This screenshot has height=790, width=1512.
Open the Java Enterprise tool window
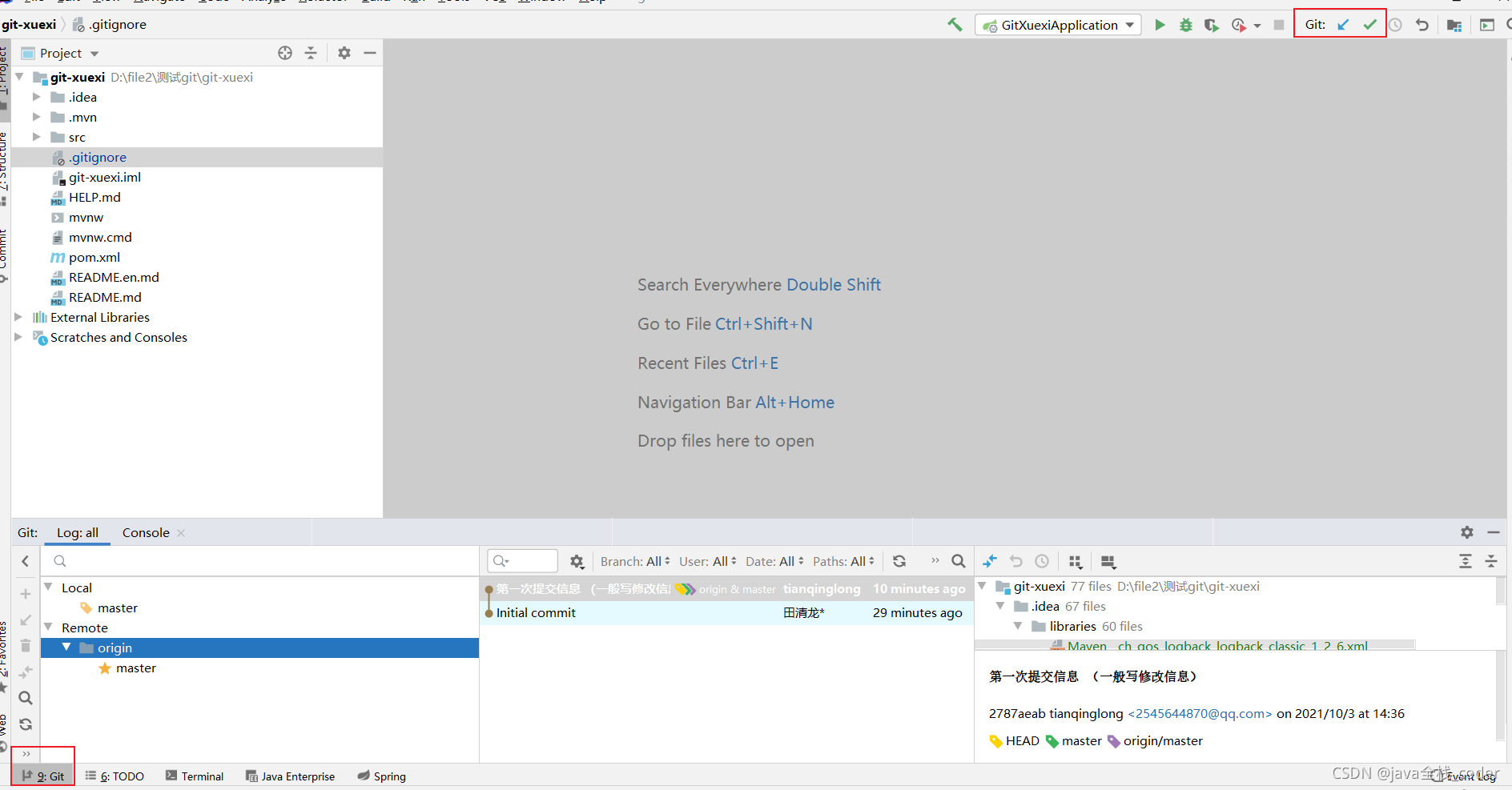tap(290, 776)
